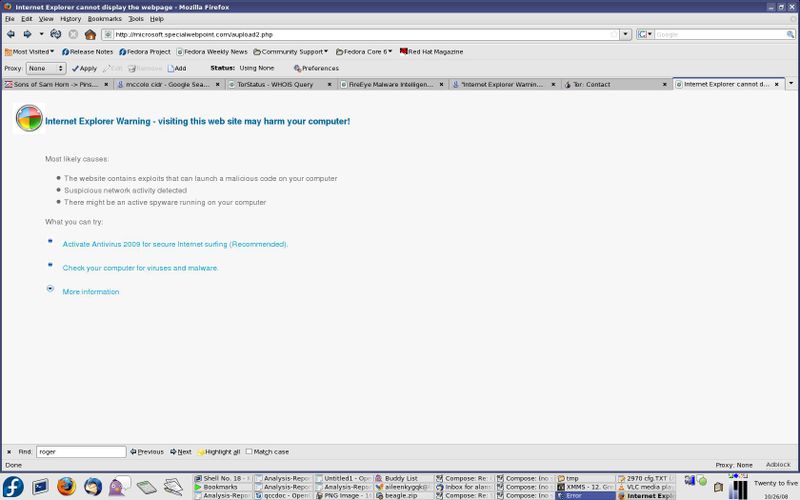Click Check your computer for viruses link
Screen dimensions: 800x500
click(x=140, y=268)
